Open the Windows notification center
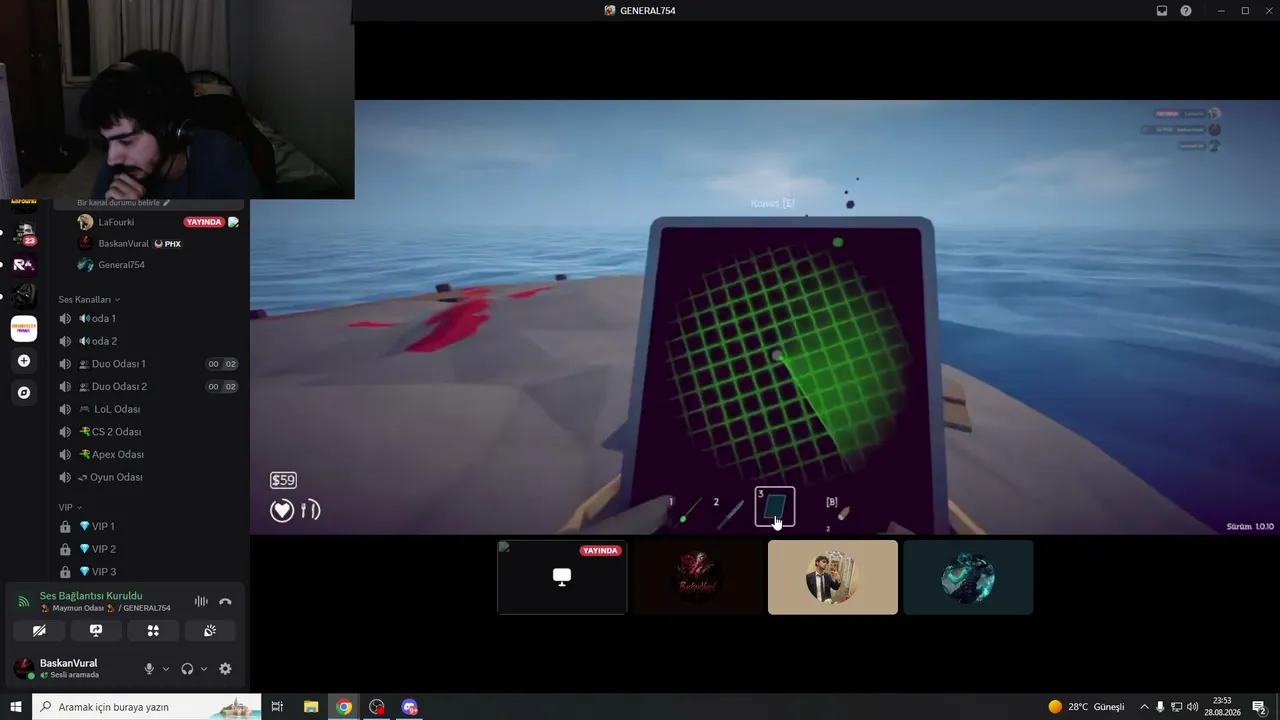1280x720 pixels. coord(1260,707)
